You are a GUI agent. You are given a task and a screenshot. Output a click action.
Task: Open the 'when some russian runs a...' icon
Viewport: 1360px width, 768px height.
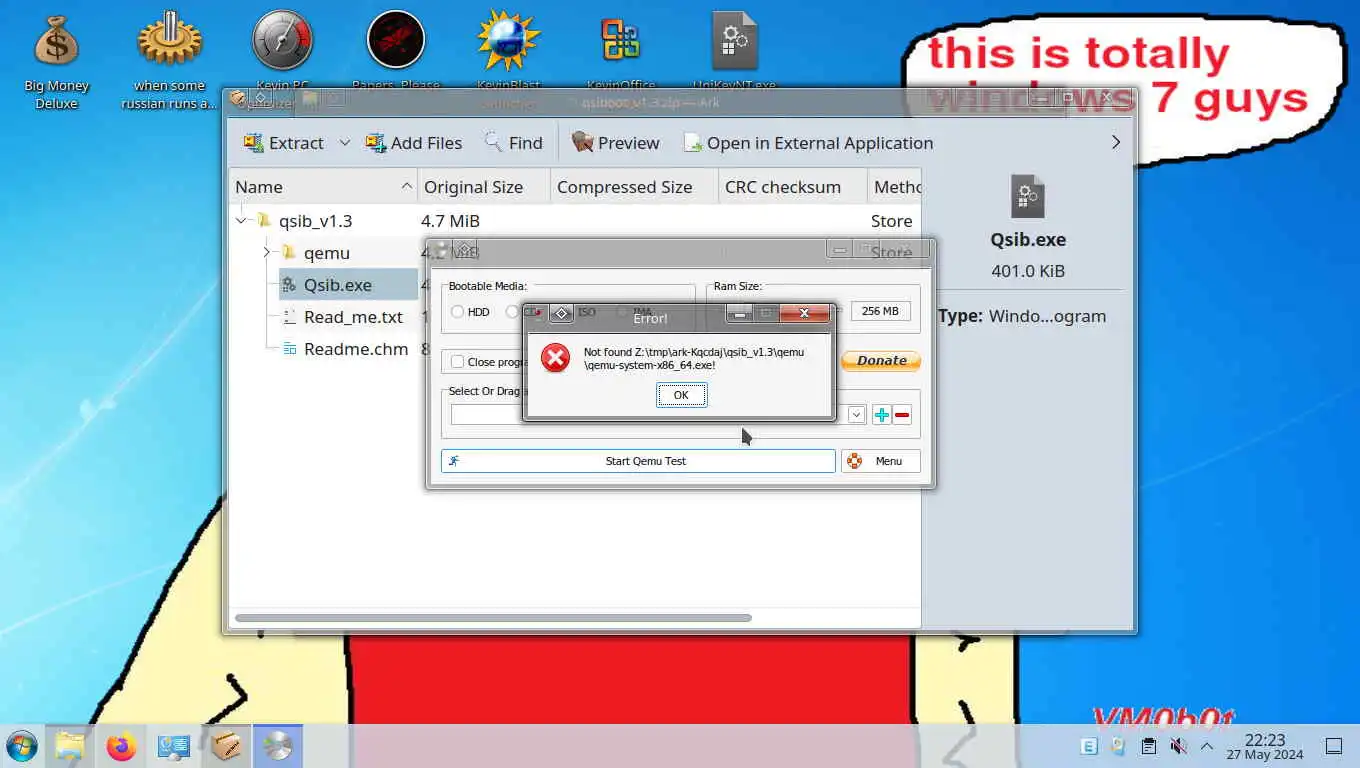pyautogui.click(x=169, y=60)
